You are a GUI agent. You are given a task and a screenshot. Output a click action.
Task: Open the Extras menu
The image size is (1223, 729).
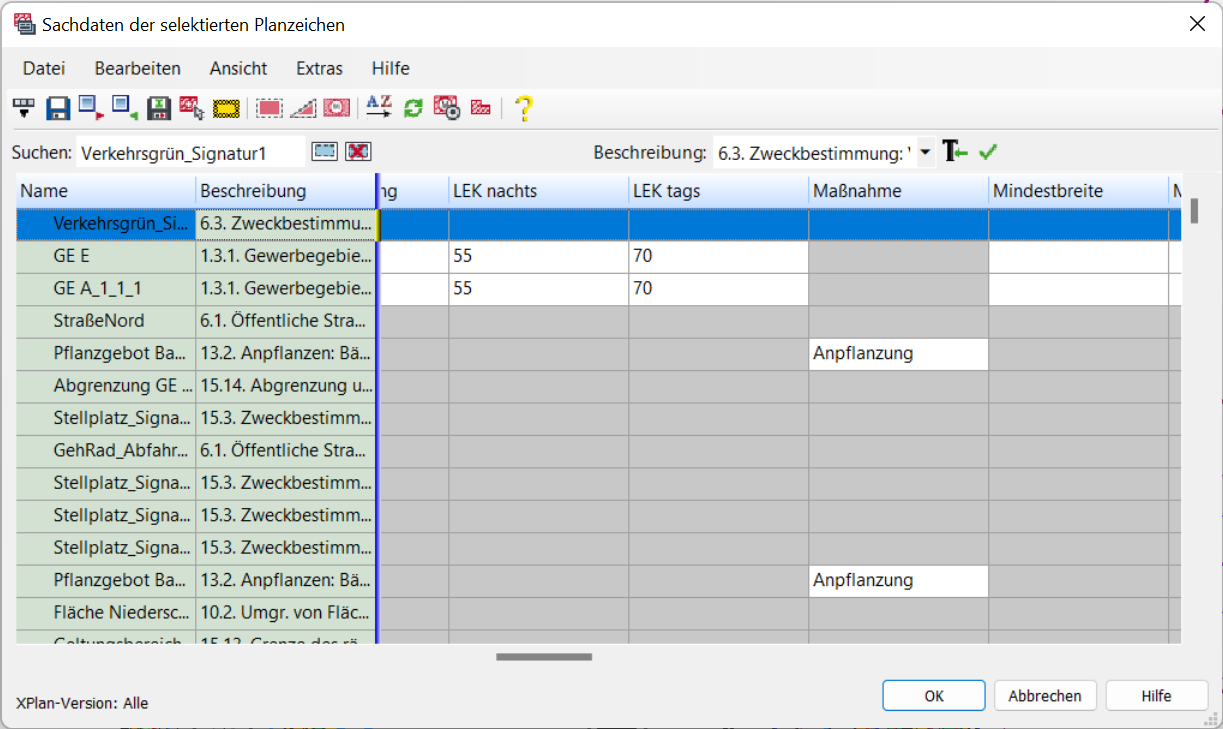click(x=319, y=68)
